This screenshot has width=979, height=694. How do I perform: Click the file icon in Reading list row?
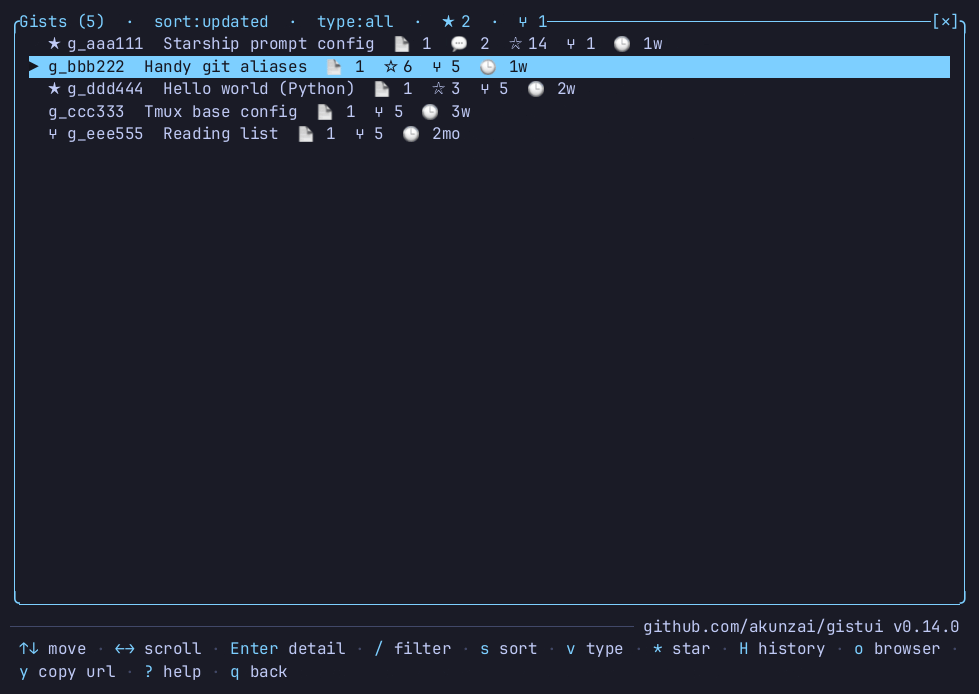[x=305, y=134]
